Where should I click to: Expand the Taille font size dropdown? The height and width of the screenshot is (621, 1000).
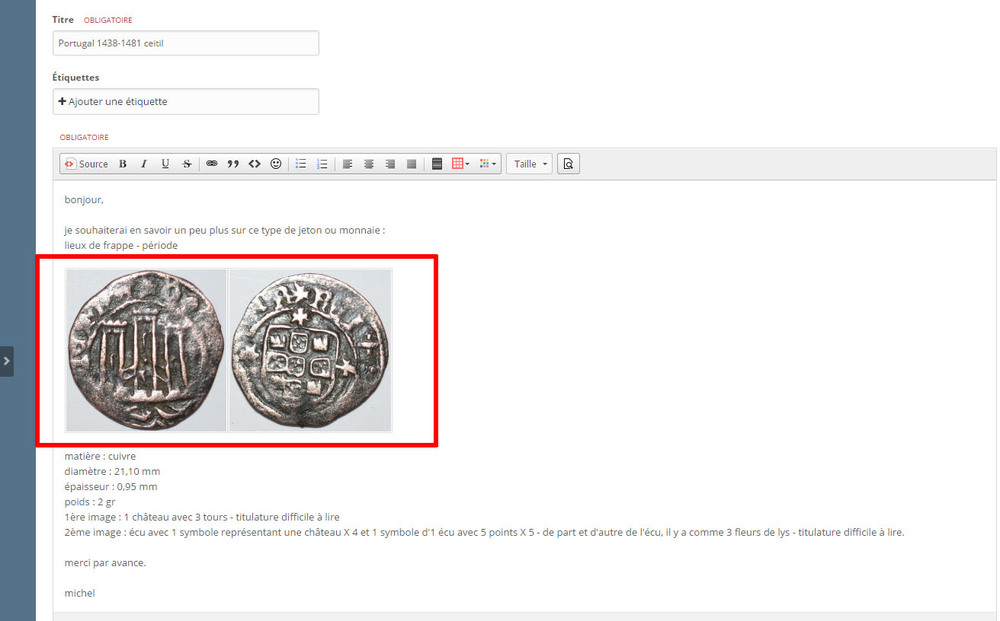point(531,164)
